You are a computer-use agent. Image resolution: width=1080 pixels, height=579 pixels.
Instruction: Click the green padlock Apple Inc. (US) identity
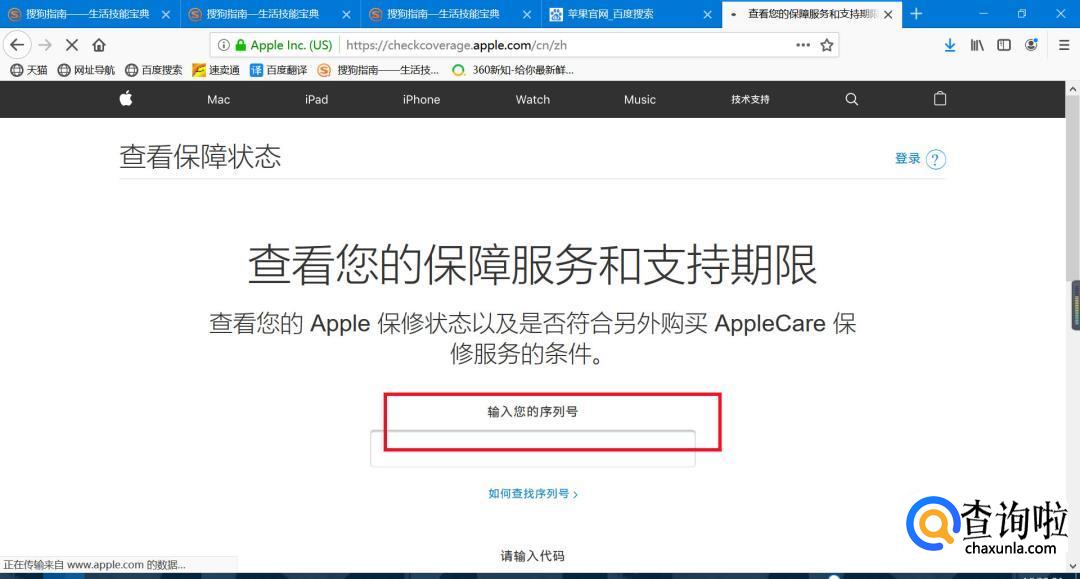coord(283,45)
